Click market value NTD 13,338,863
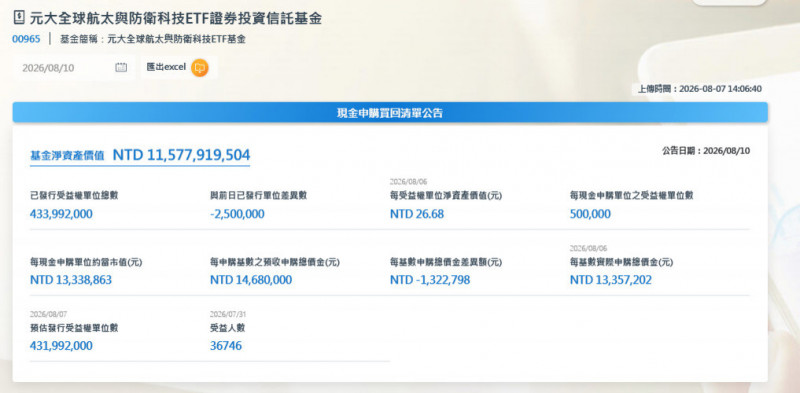 click(x=71, y=280)
